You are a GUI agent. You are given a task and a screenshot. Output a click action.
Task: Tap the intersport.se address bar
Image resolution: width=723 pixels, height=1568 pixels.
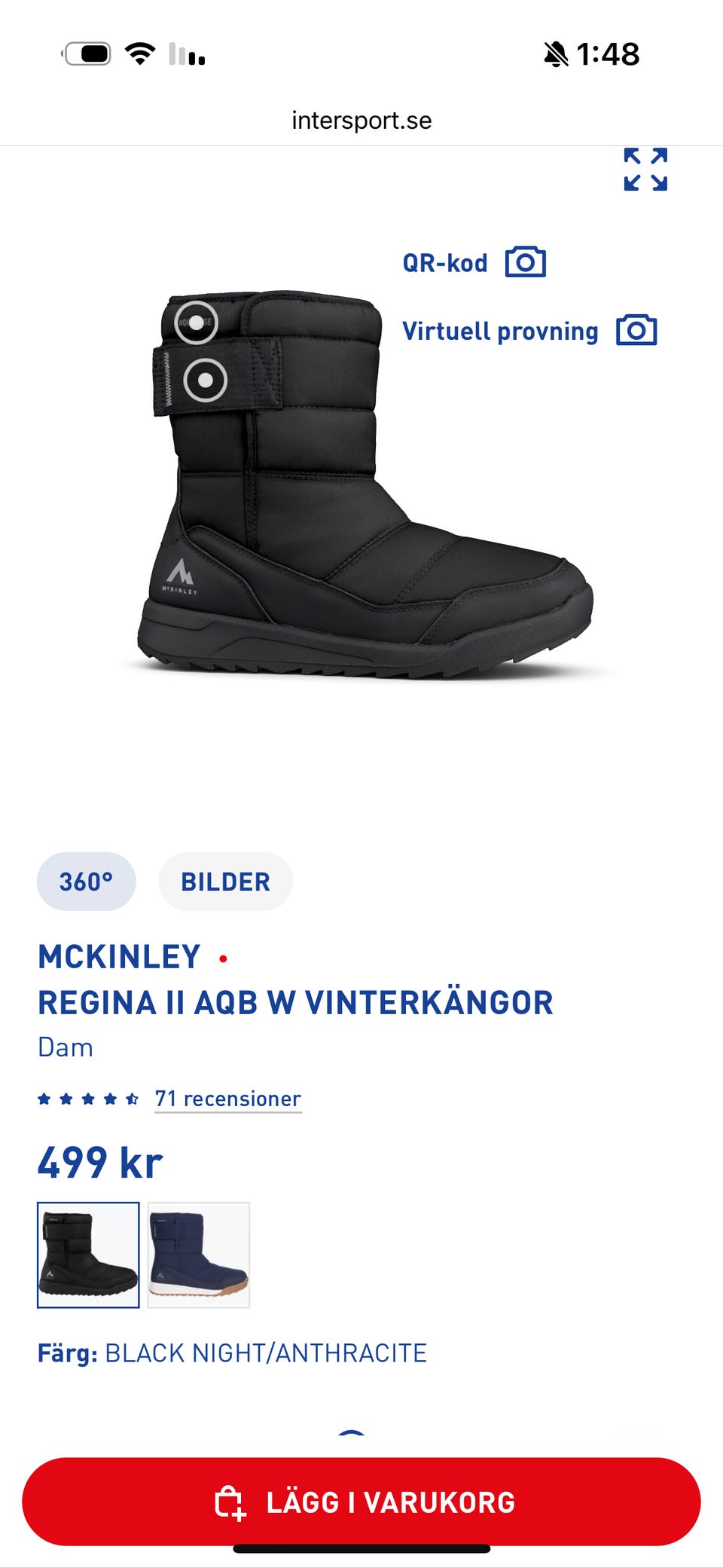361,121
